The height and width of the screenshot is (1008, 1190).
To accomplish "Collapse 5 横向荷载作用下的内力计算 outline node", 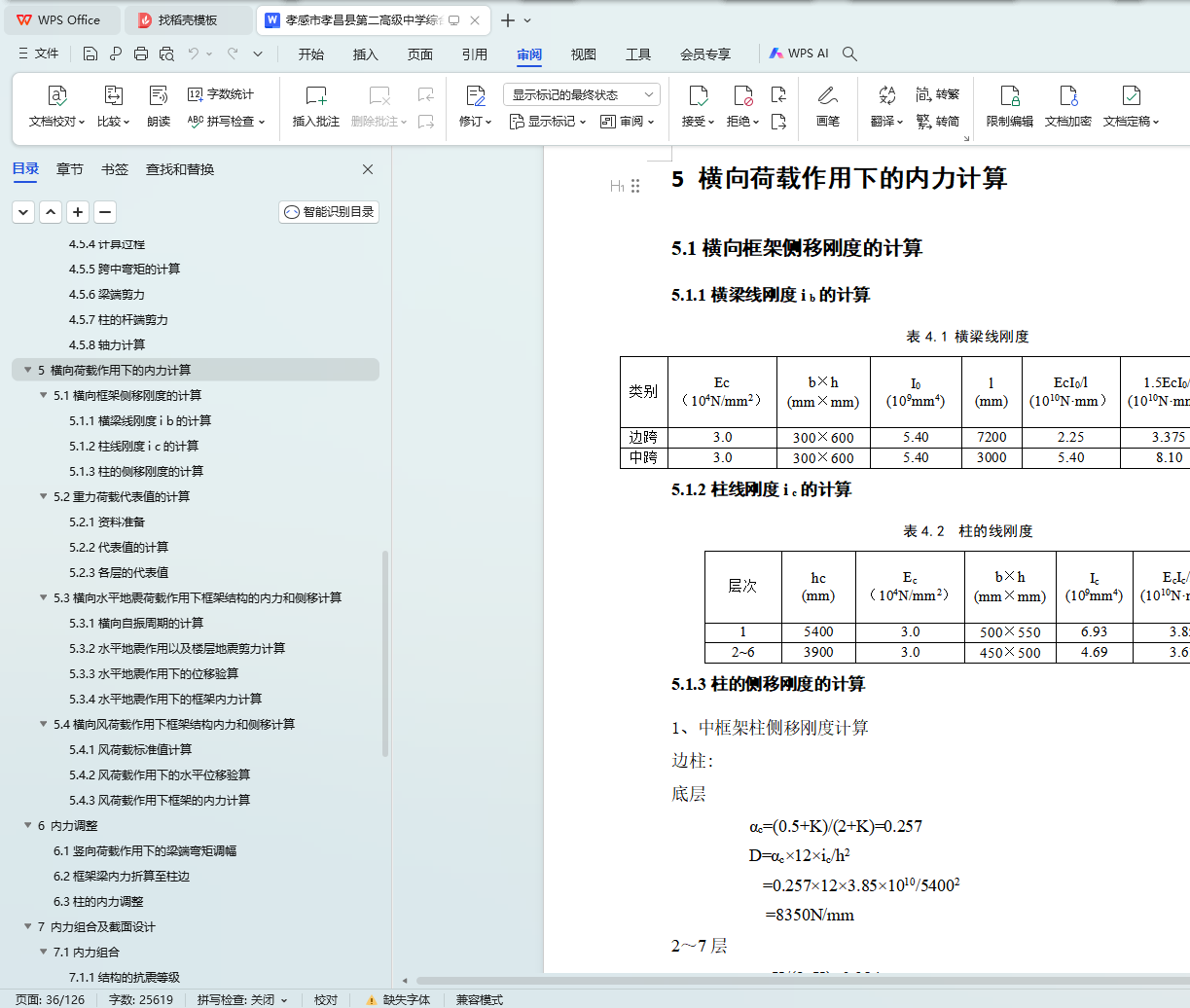I will pos(27,370).
